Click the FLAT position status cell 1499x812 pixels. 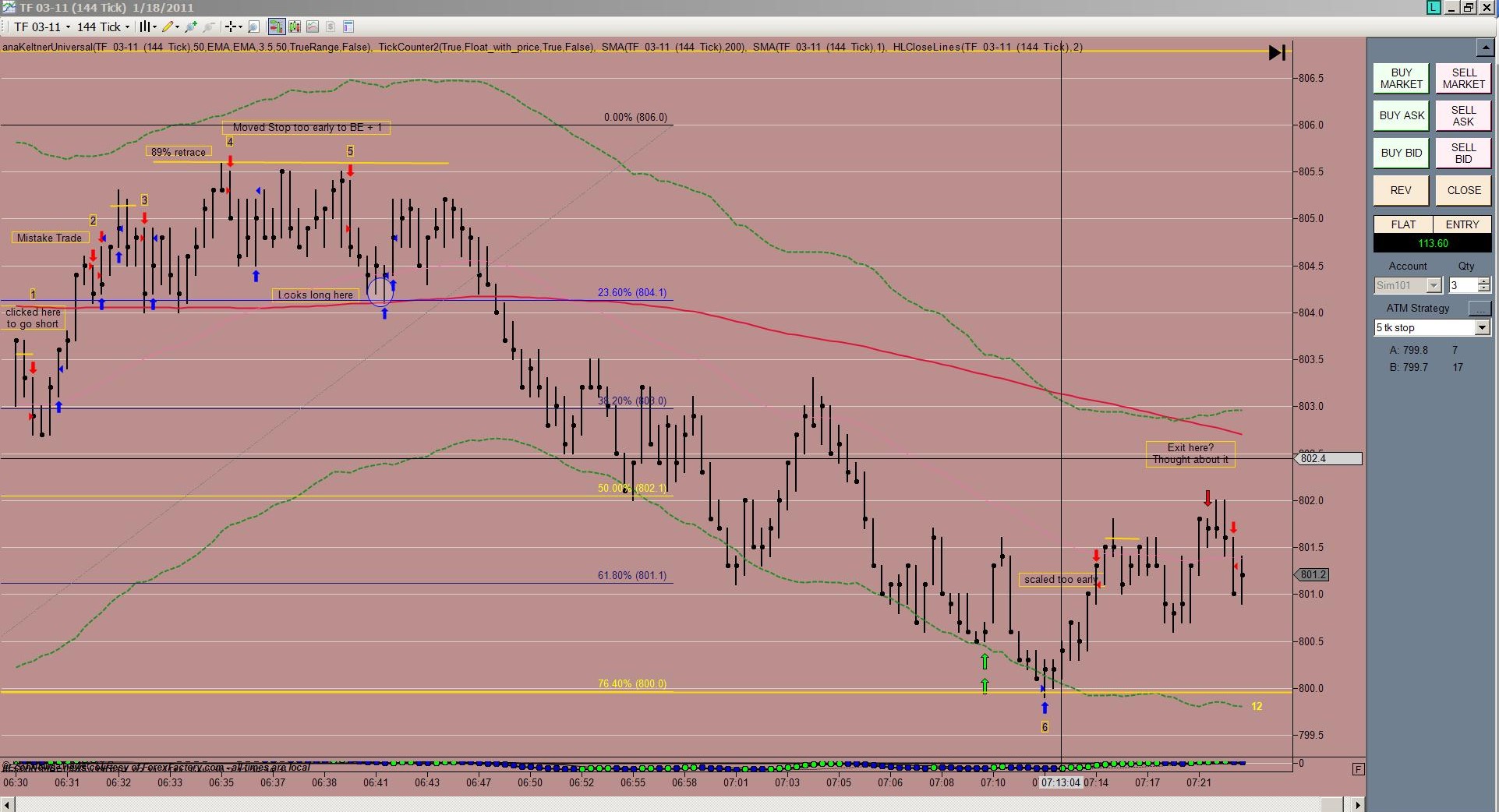coord(1403,224)
